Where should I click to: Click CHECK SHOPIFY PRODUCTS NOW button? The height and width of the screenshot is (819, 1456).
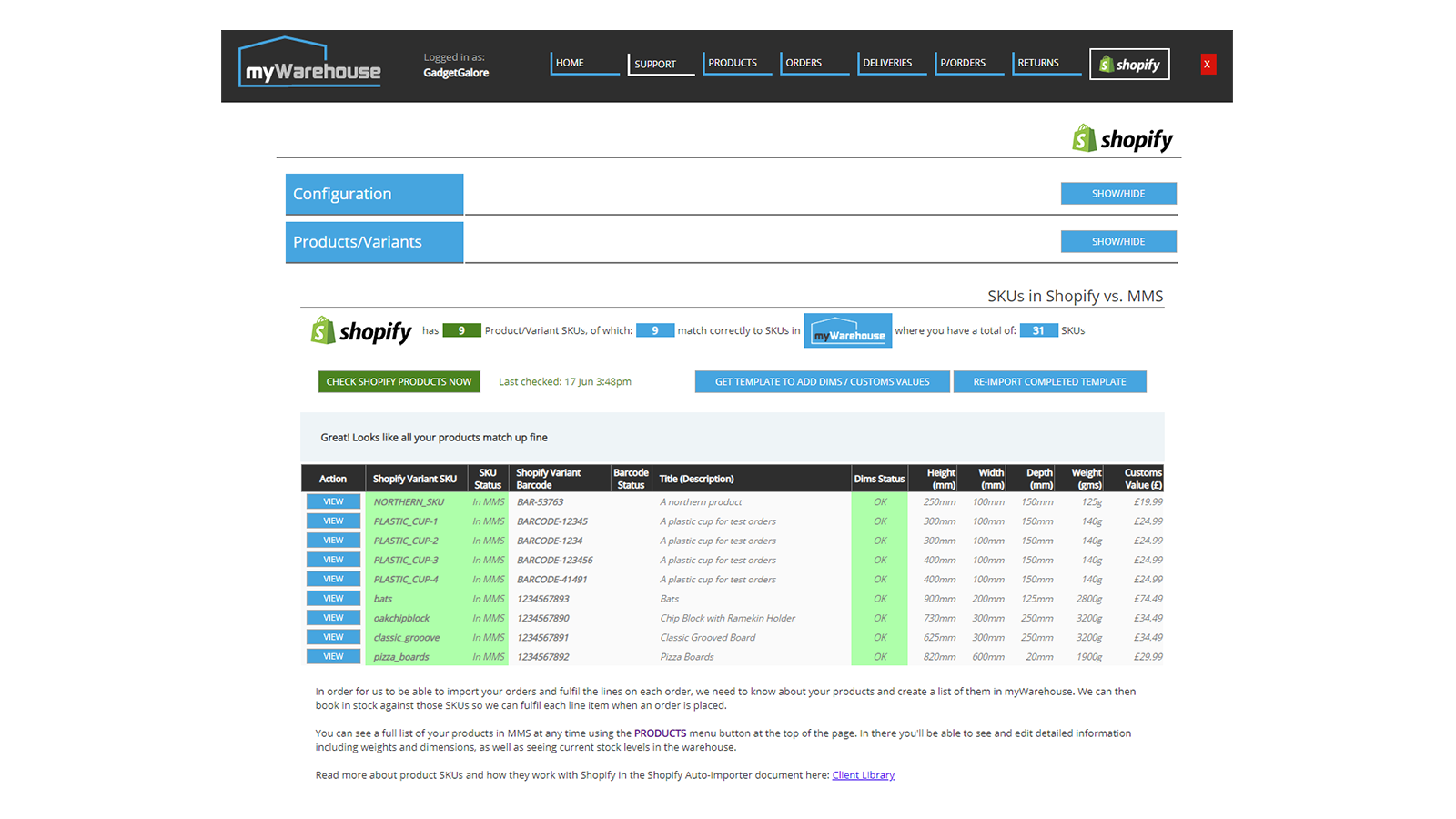click(x=399, y=381)
